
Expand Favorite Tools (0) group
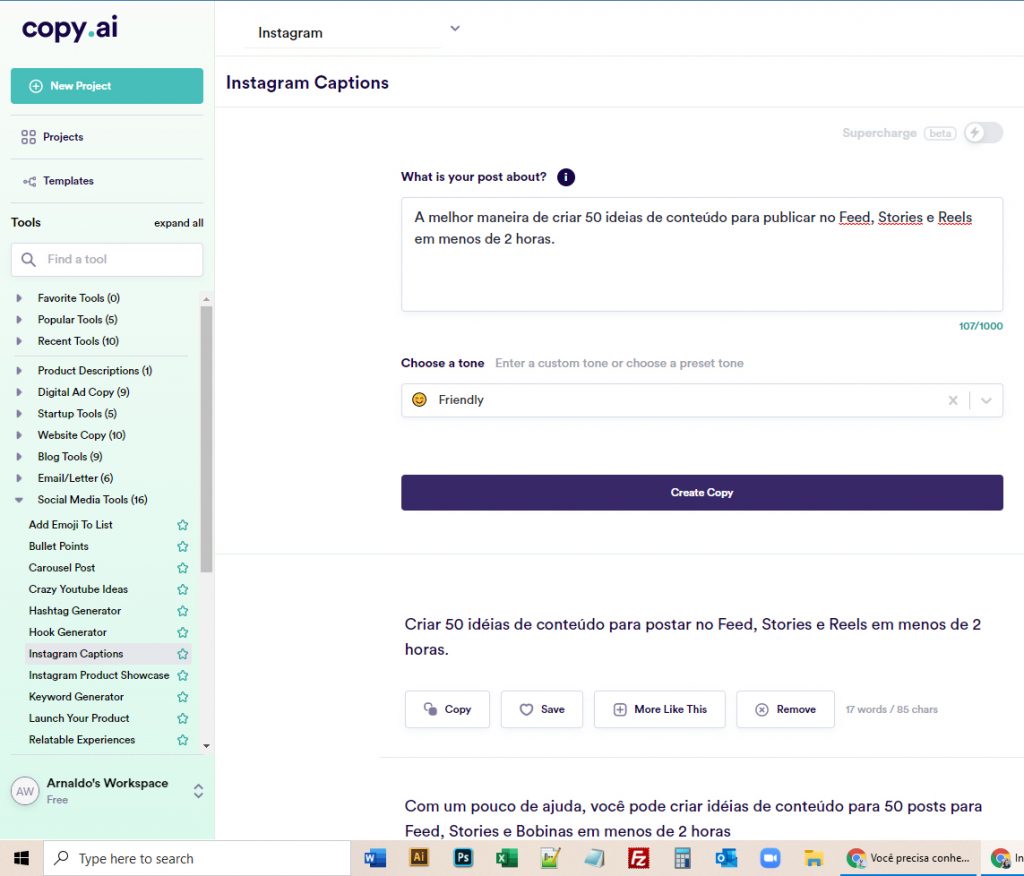tap(19, 298)
